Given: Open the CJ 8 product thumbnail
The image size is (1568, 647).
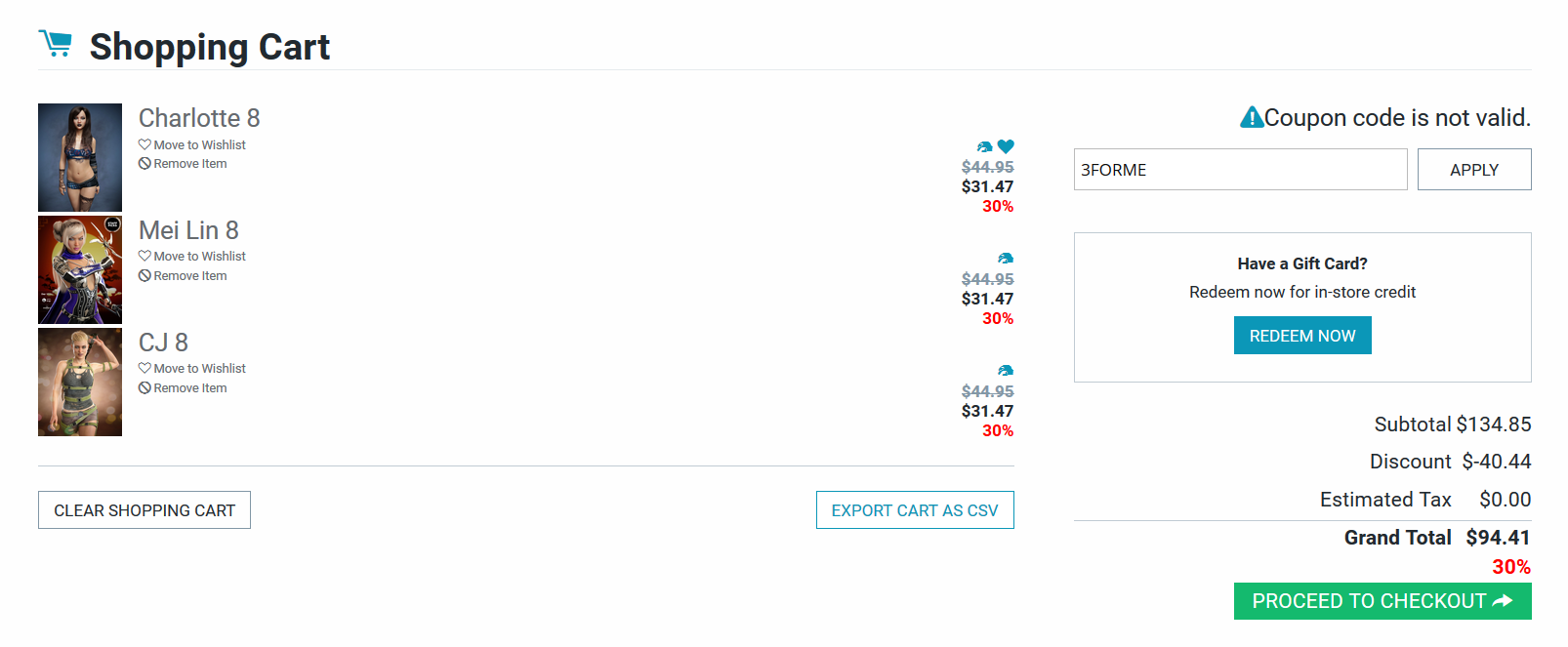Looking at the screenshot, I should (x=80, y=382).
